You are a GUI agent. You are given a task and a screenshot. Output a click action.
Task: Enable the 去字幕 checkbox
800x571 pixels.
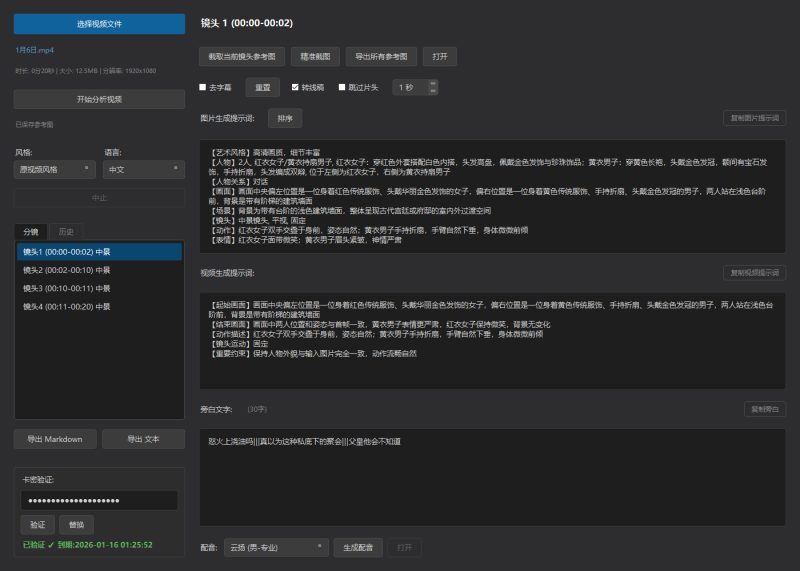coord(203,88)
